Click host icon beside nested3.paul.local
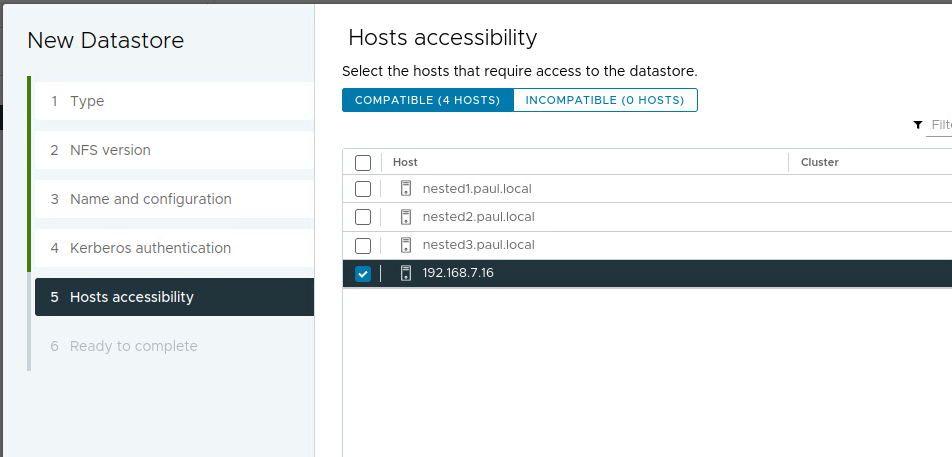Viewport: 952px width, 457px height. point(406,245)
